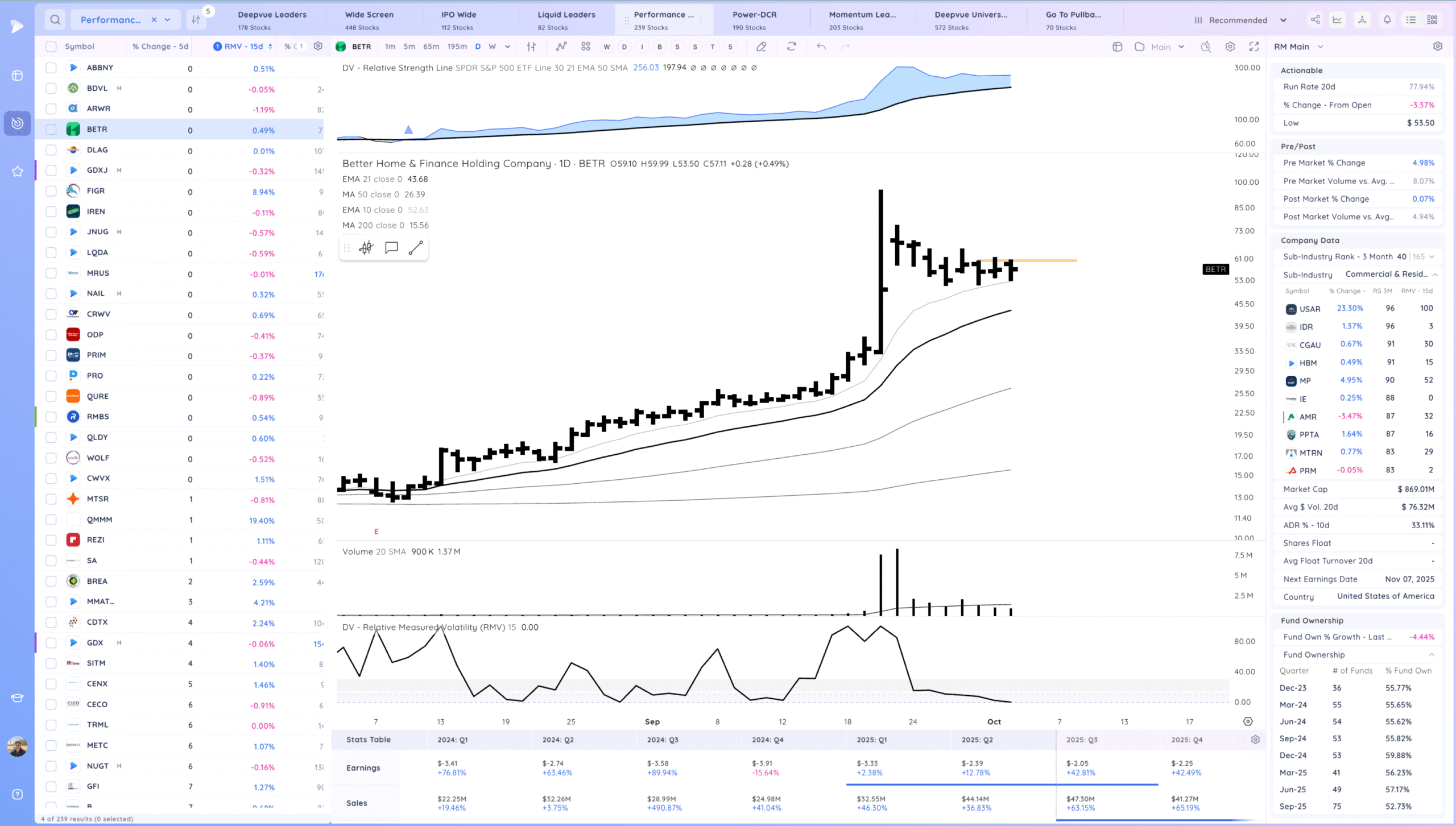The width and height of the screenshot is (1456, 826).
Task: Refresh the chart with reload icon
Action: pos(791,47)
